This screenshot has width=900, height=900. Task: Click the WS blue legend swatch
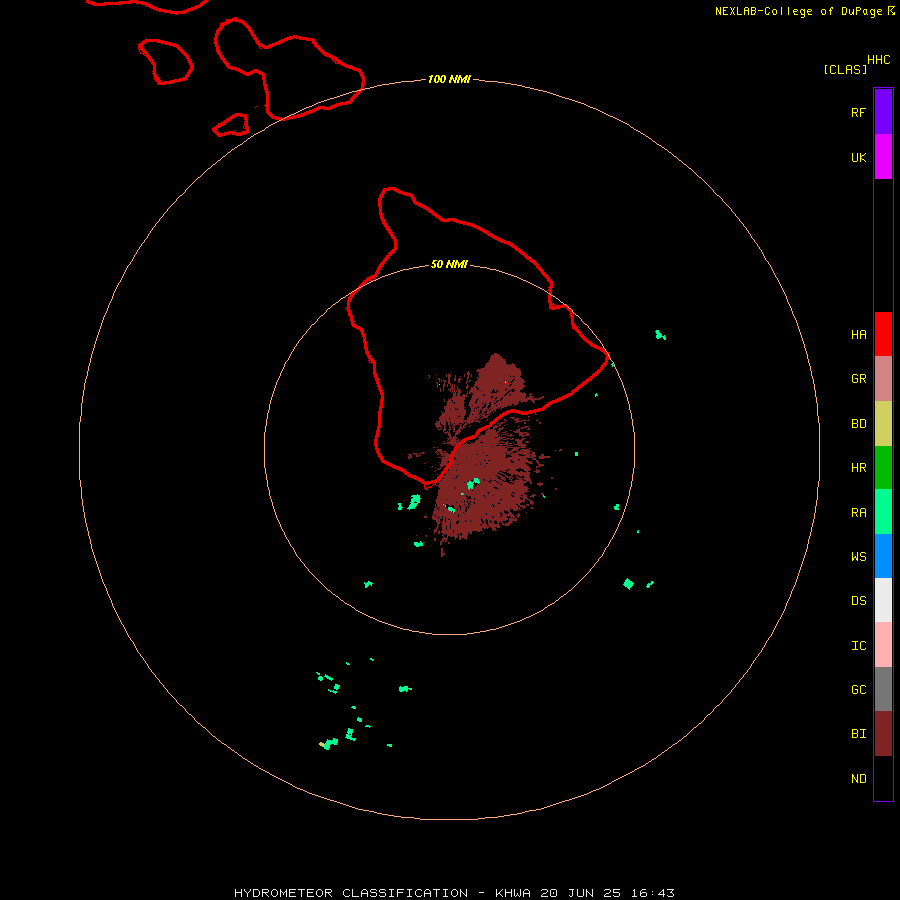pyautogui.click(x=883, y=556)
